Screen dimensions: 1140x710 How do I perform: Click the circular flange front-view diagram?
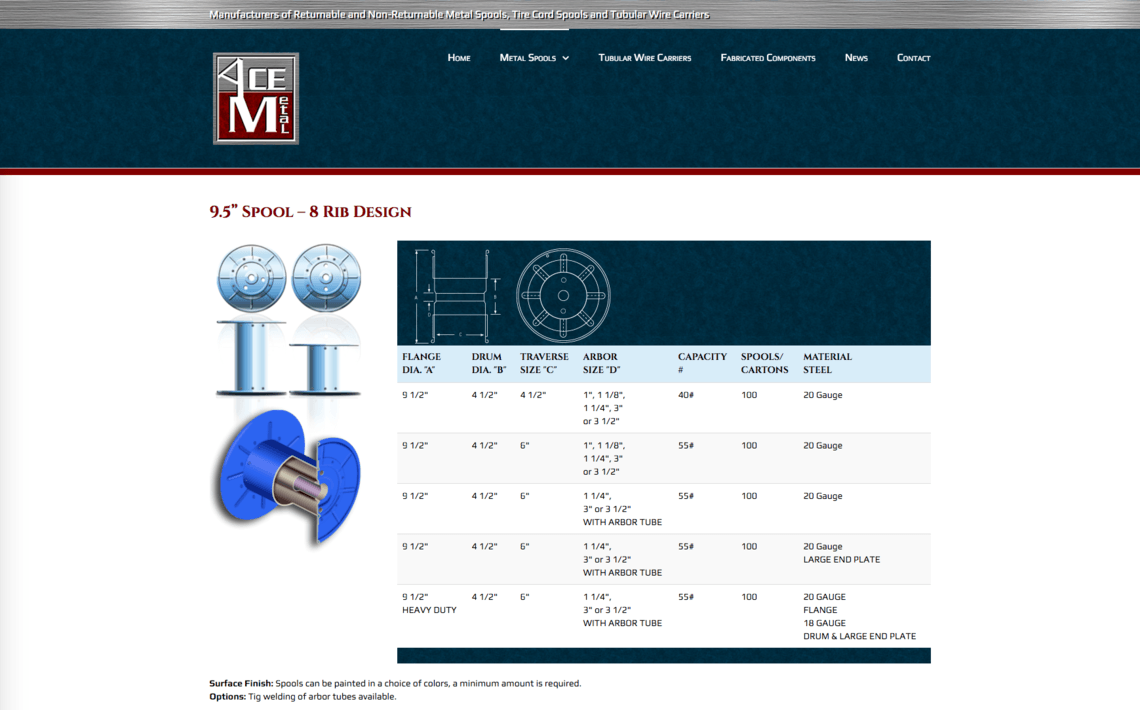(x=563, y=294)
